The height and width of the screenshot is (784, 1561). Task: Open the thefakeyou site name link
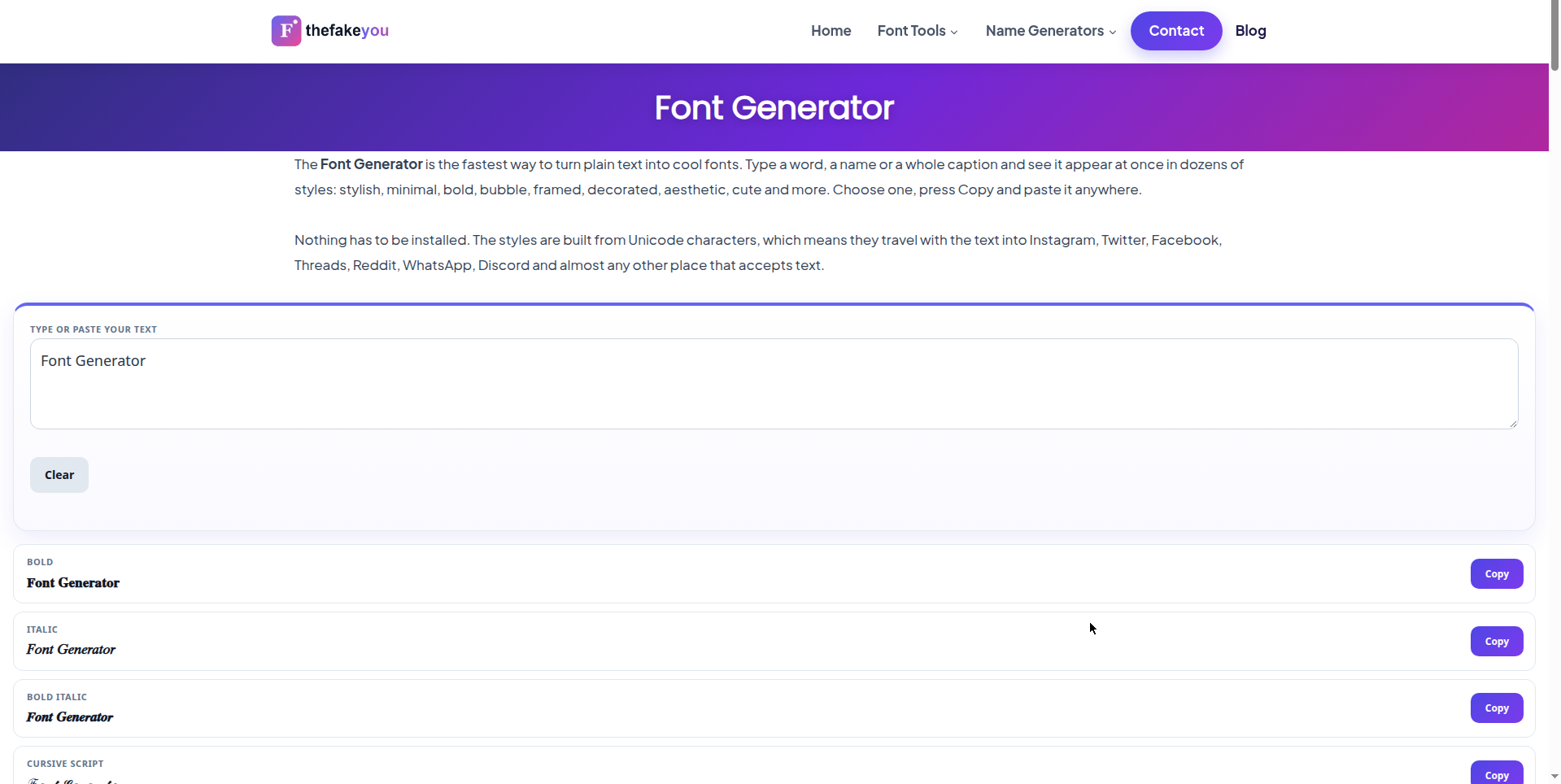[347, 31]
